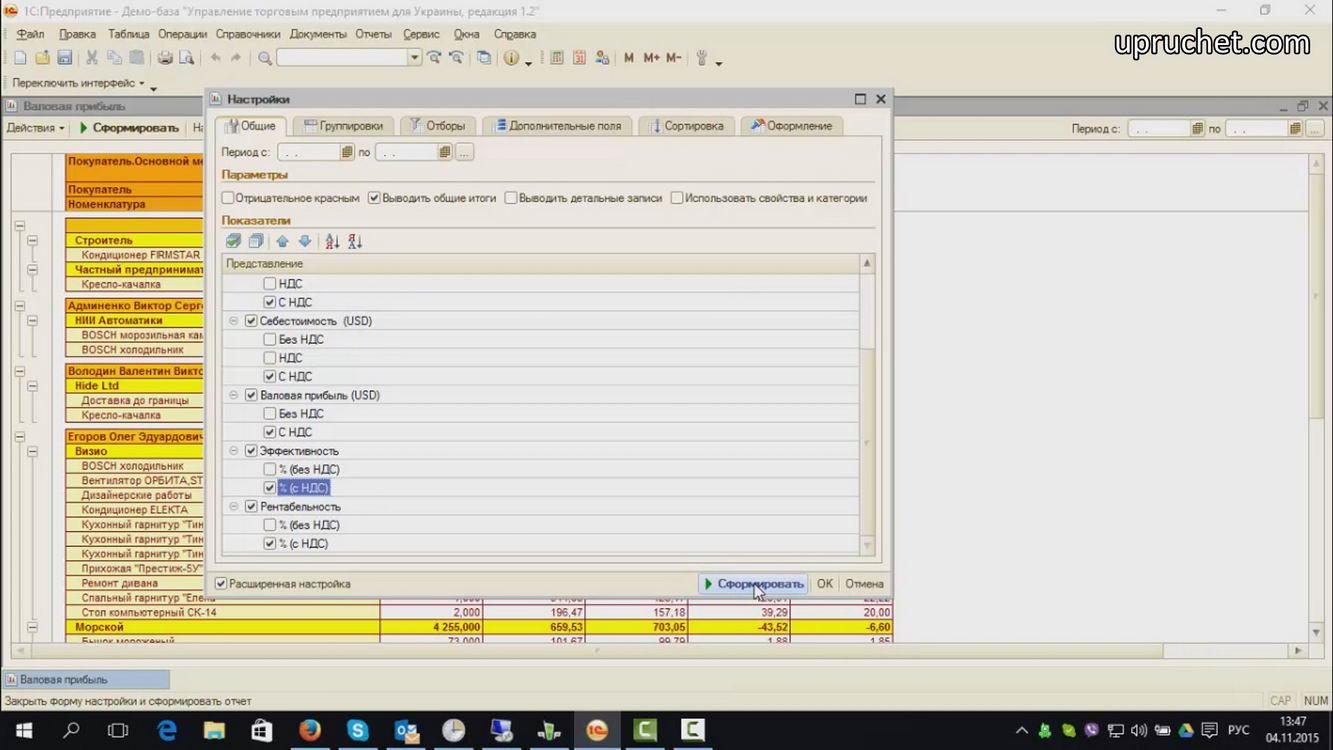Open search field dropdown arrow in toolbar

click(x=414, y=58)
